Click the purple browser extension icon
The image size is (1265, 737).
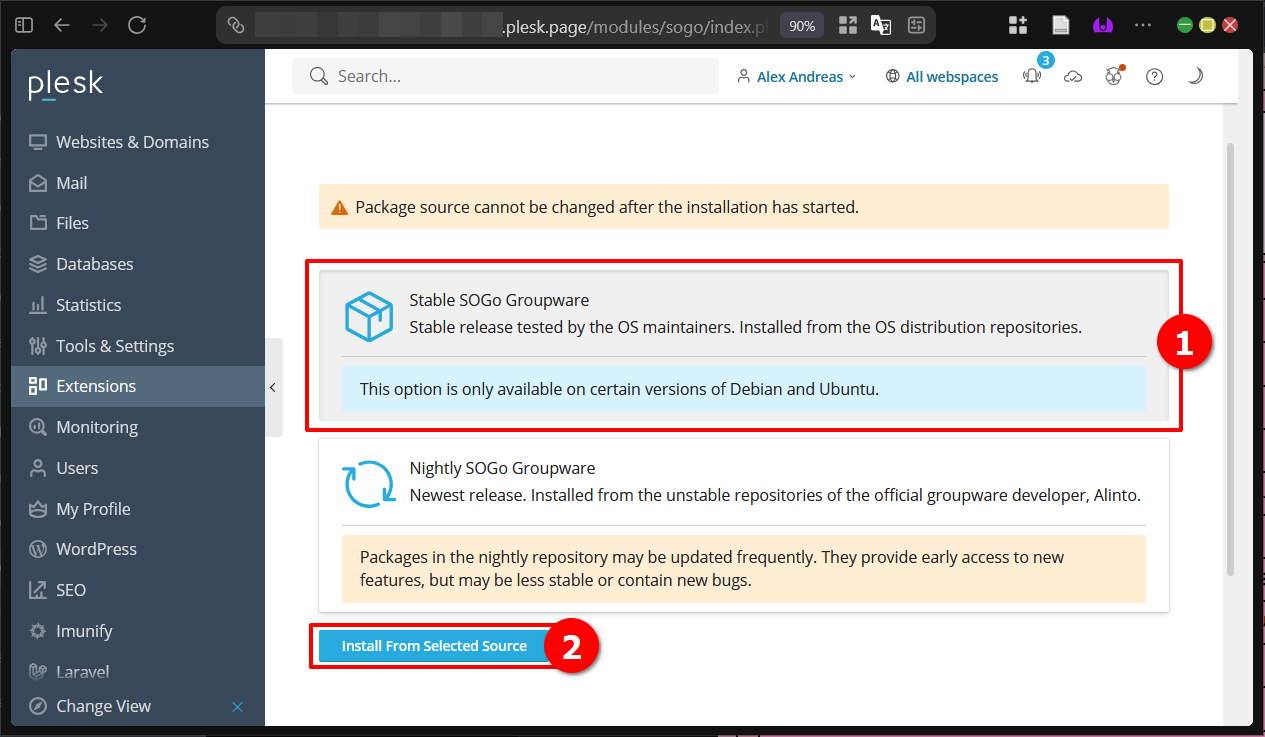pos(1103,25)
